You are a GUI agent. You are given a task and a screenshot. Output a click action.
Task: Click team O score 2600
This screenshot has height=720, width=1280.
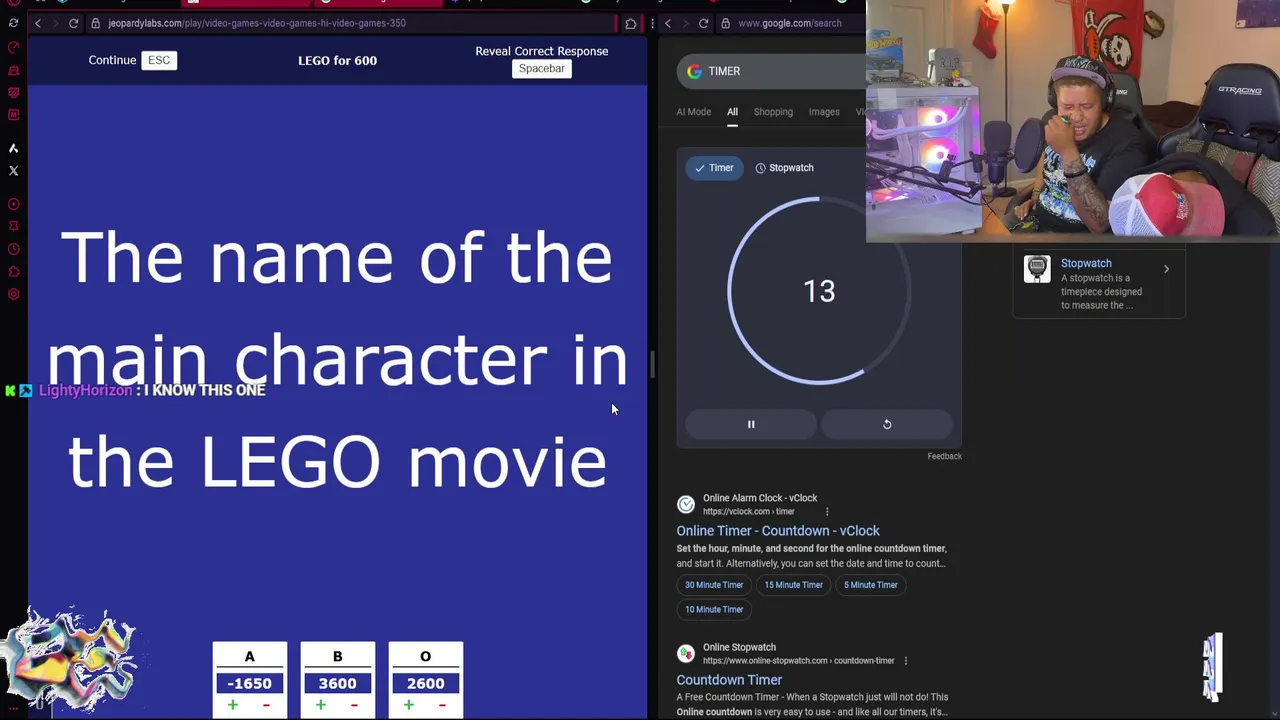pyautogui.click(x=425, y=683)
